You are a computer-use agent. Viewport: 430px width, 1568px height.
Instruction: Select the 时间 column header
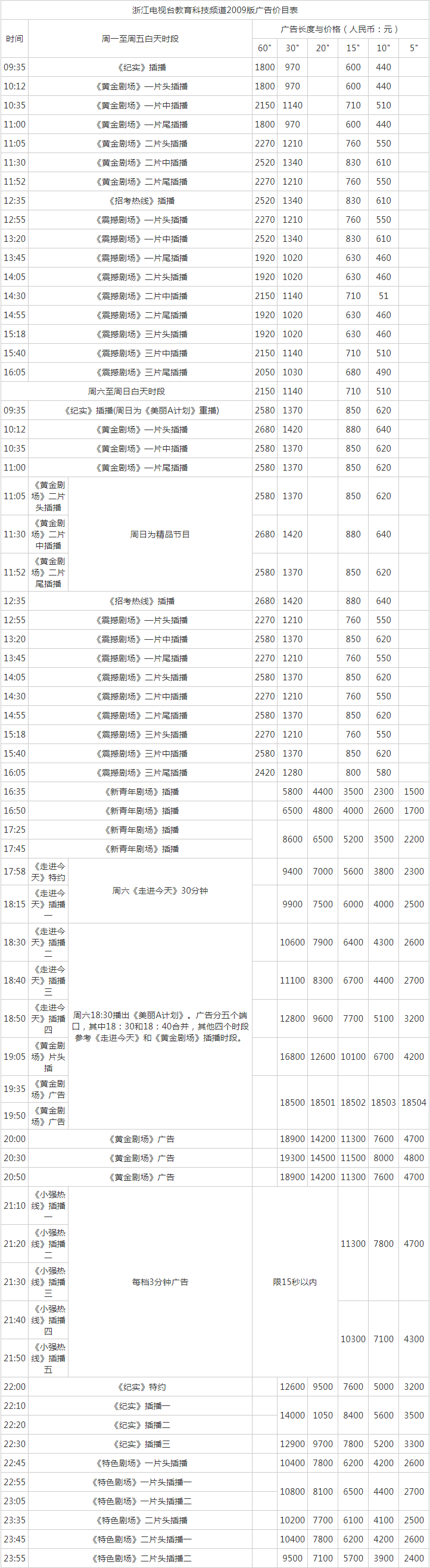[15, 38]
